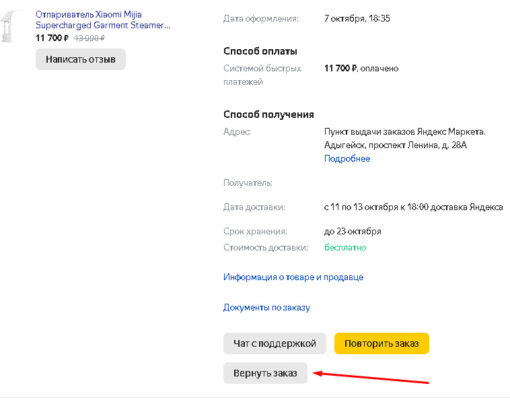Click the order date 7 октября, 18:35
The width and height of the screenshot is (510, 400).
point(357,18)
